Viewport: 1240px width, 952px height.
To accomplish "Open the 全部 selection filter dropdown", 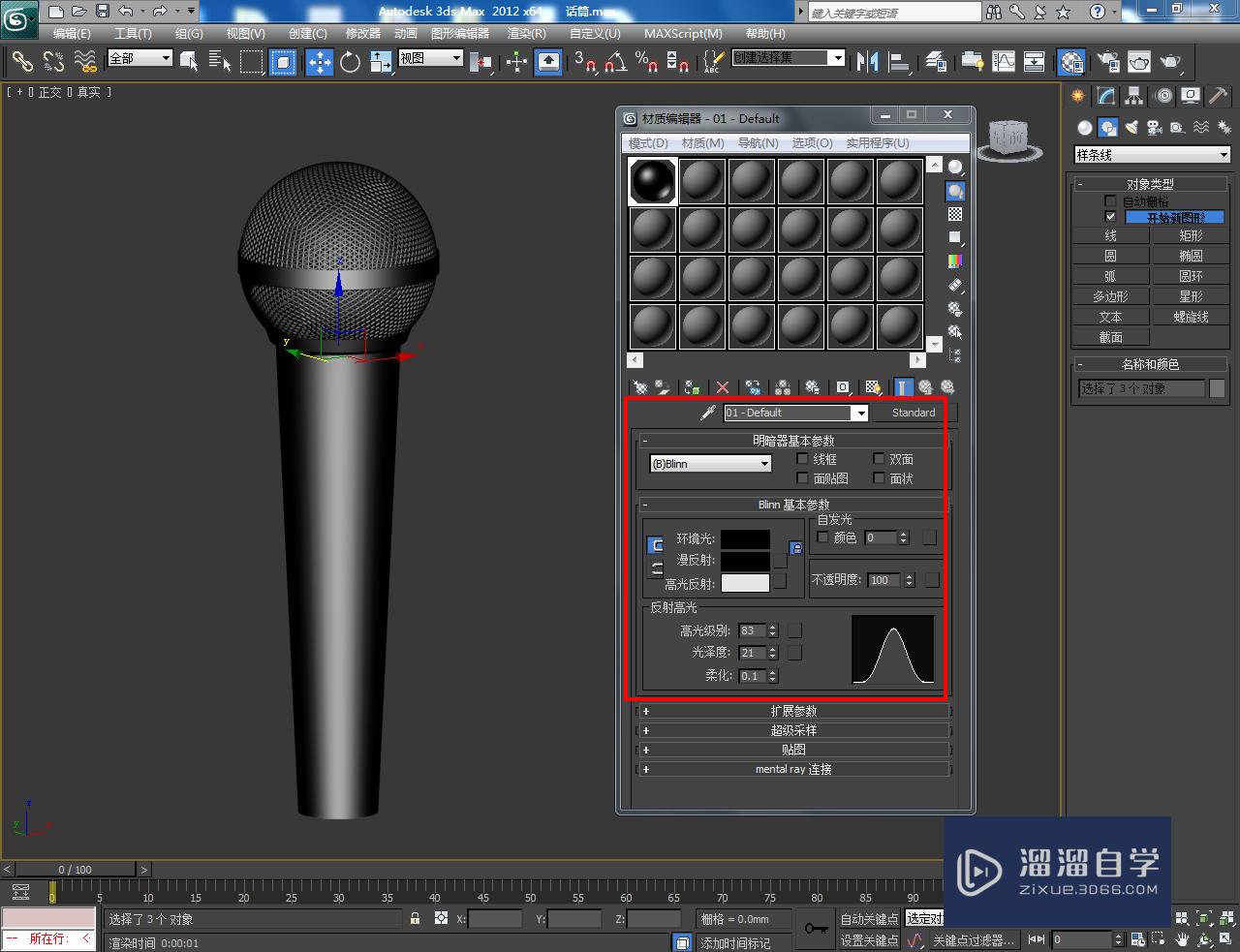I will (139, 58).
